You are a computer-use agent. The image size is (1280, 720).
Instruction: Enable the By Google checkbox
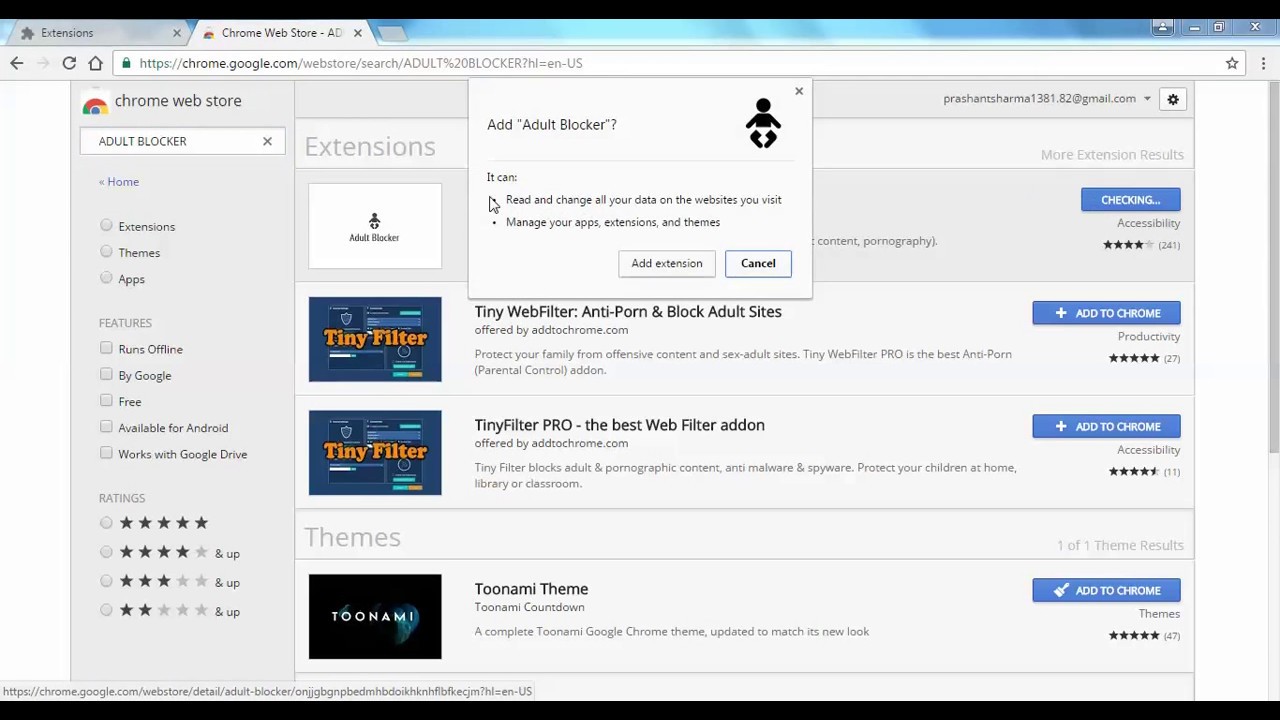[106, 374]
